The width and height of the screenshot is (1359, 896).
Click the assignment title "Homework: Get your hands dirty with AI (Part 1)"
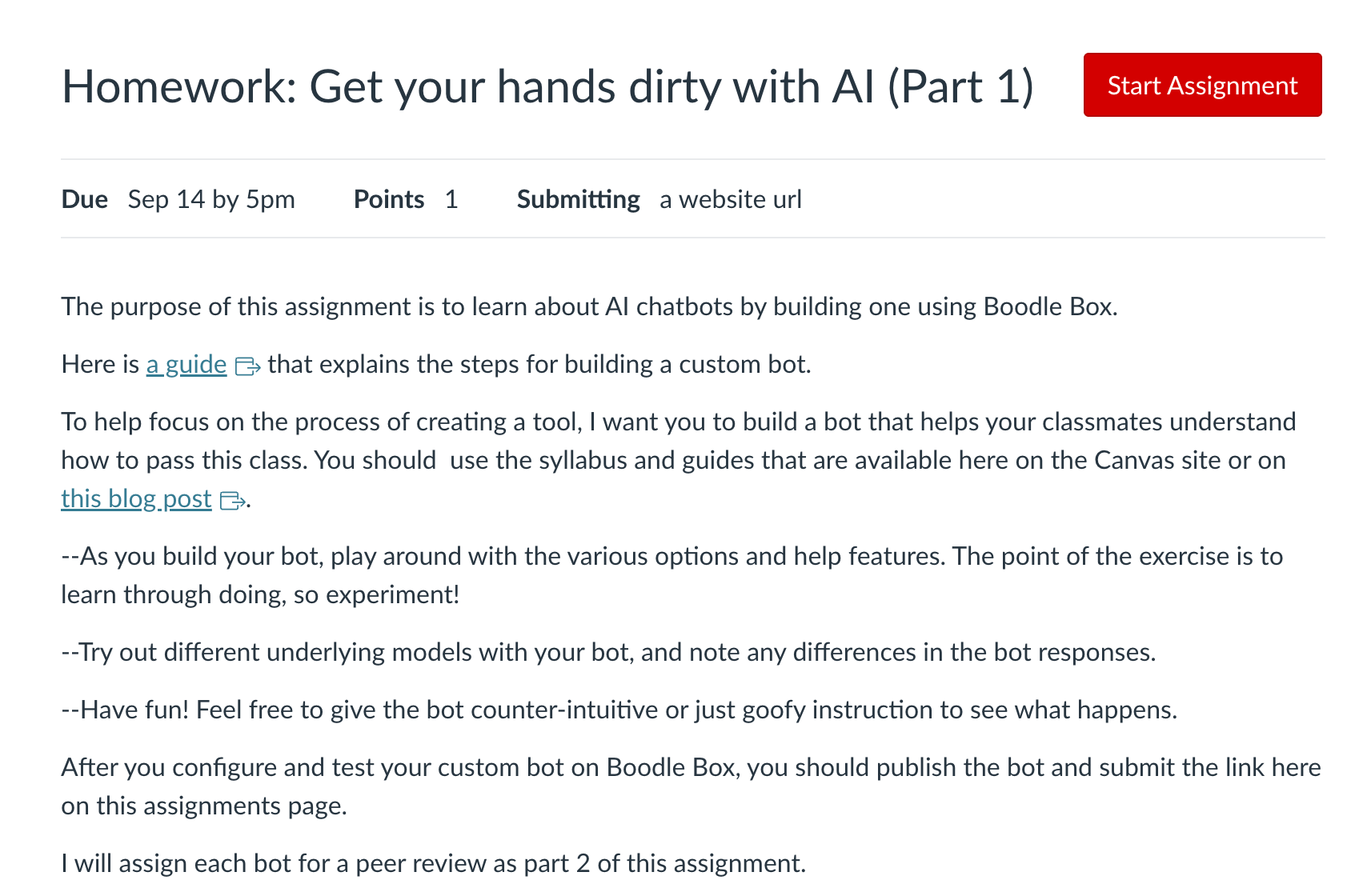click(547, 86)
